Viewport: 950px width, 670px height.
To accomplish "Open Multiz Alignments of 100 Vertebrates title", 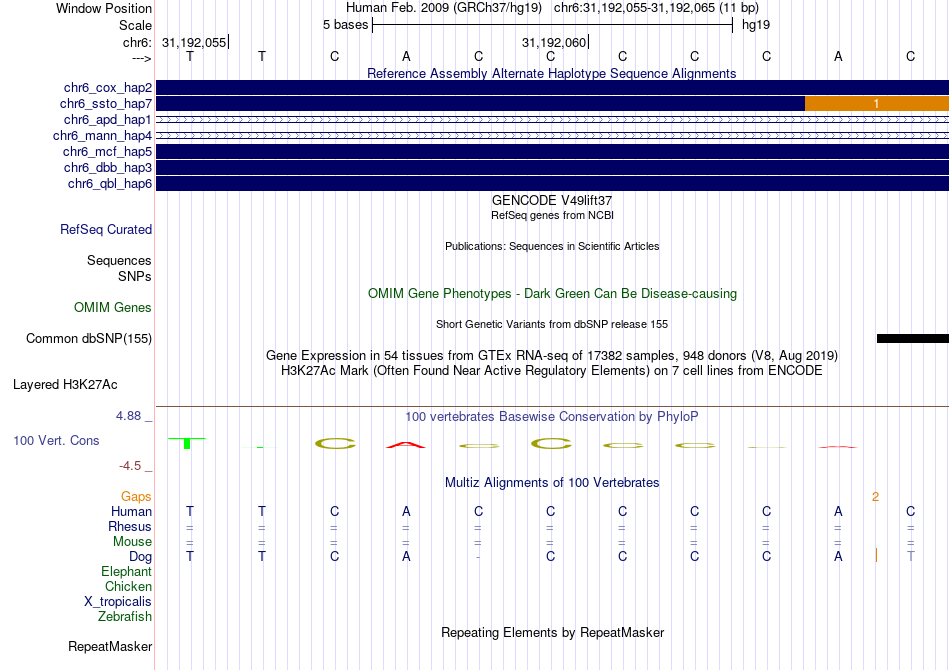I will 552,483.
